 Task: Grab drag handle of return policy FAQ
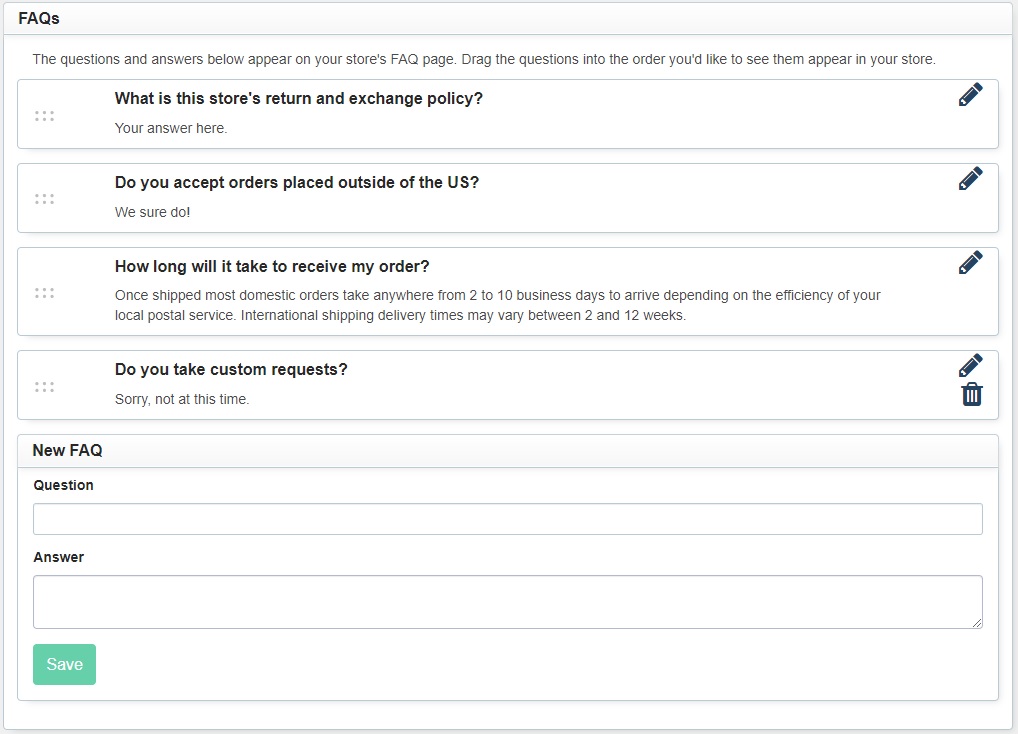click(x=44, y=116)
